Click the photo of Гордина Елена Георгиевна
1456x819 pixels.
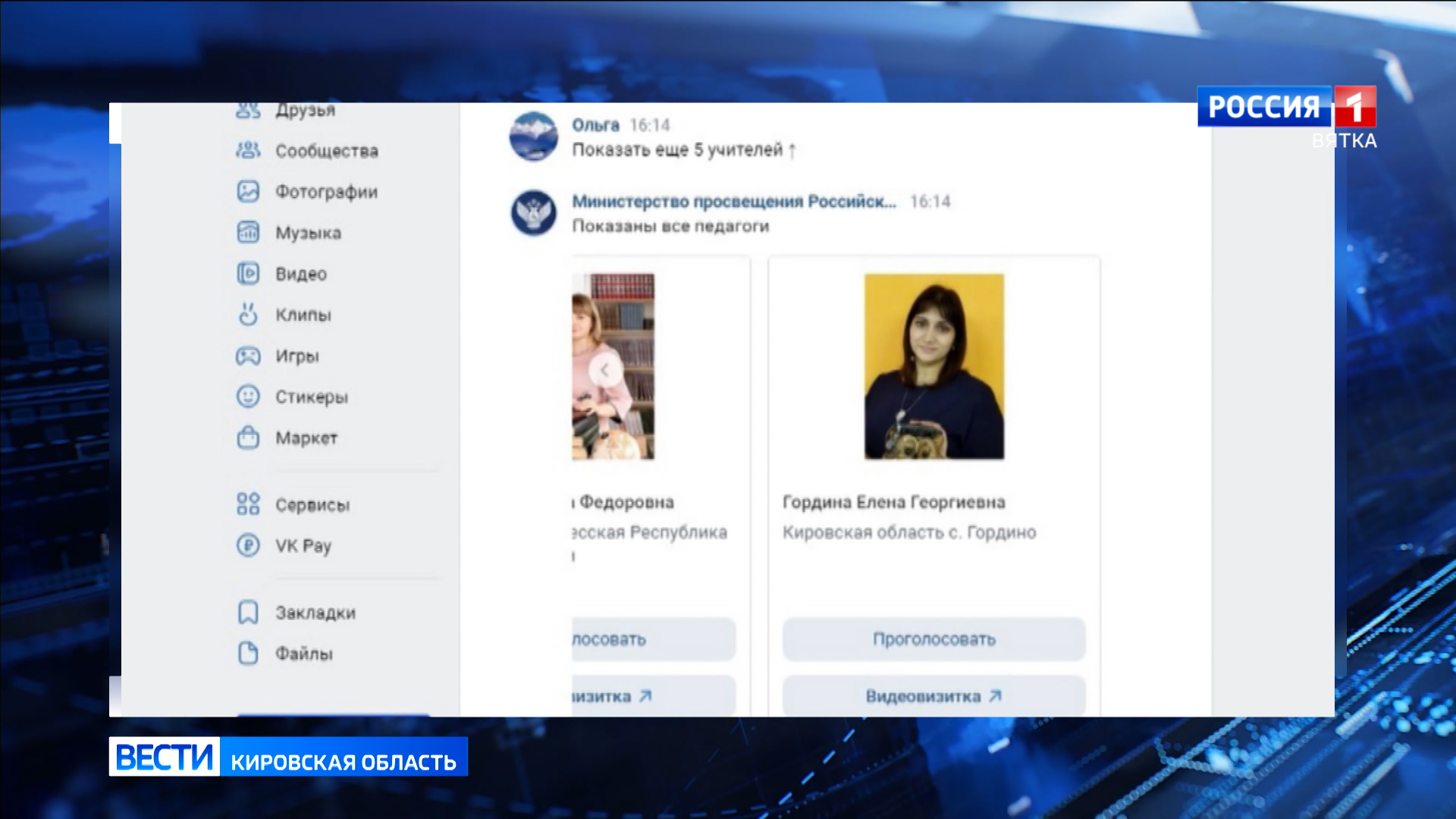coord(934,366)
